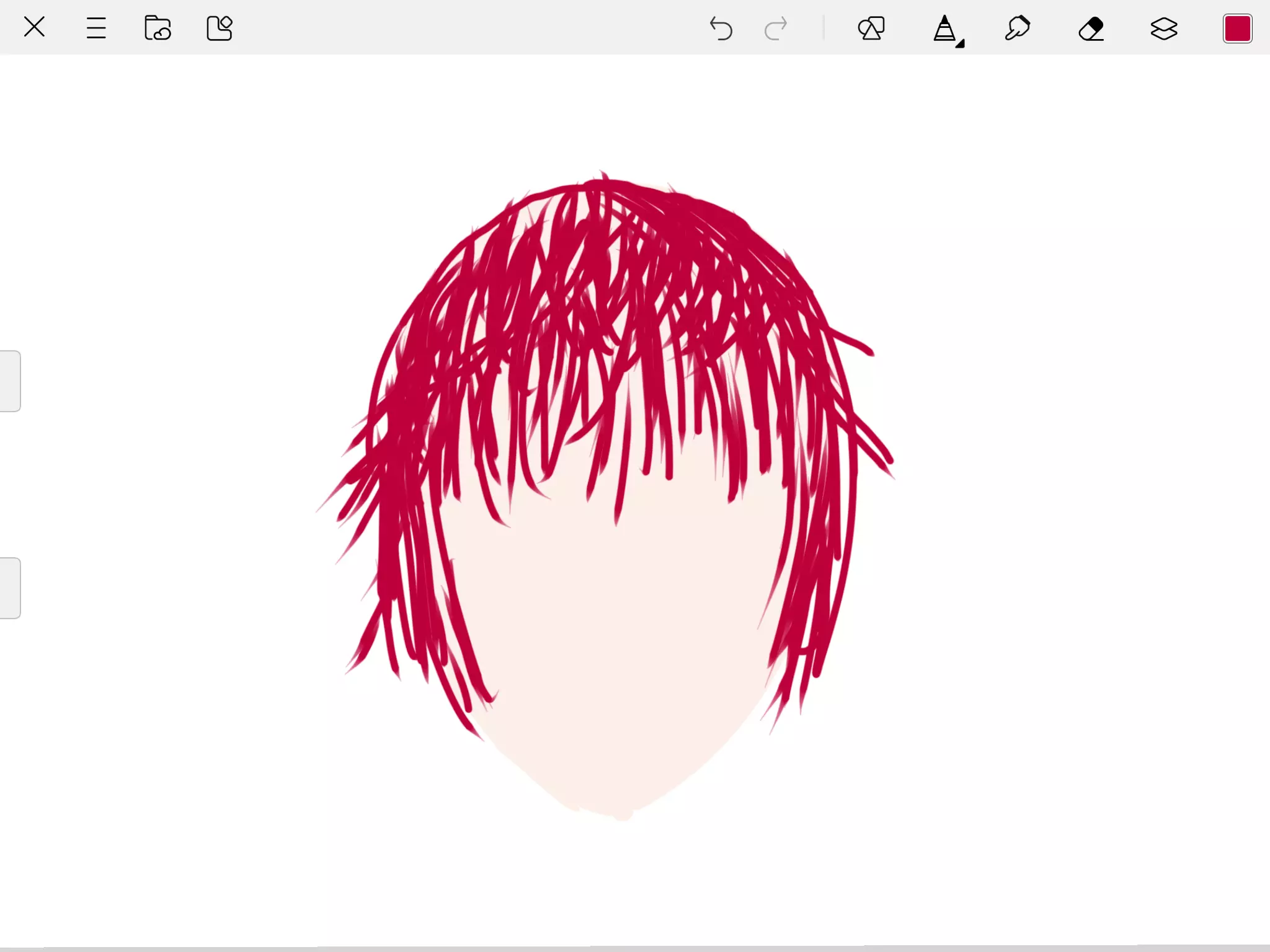Viewport: 1270px width, 952px height.
Task: Open the cloud folder gallery icon
Action: point(158,28)
